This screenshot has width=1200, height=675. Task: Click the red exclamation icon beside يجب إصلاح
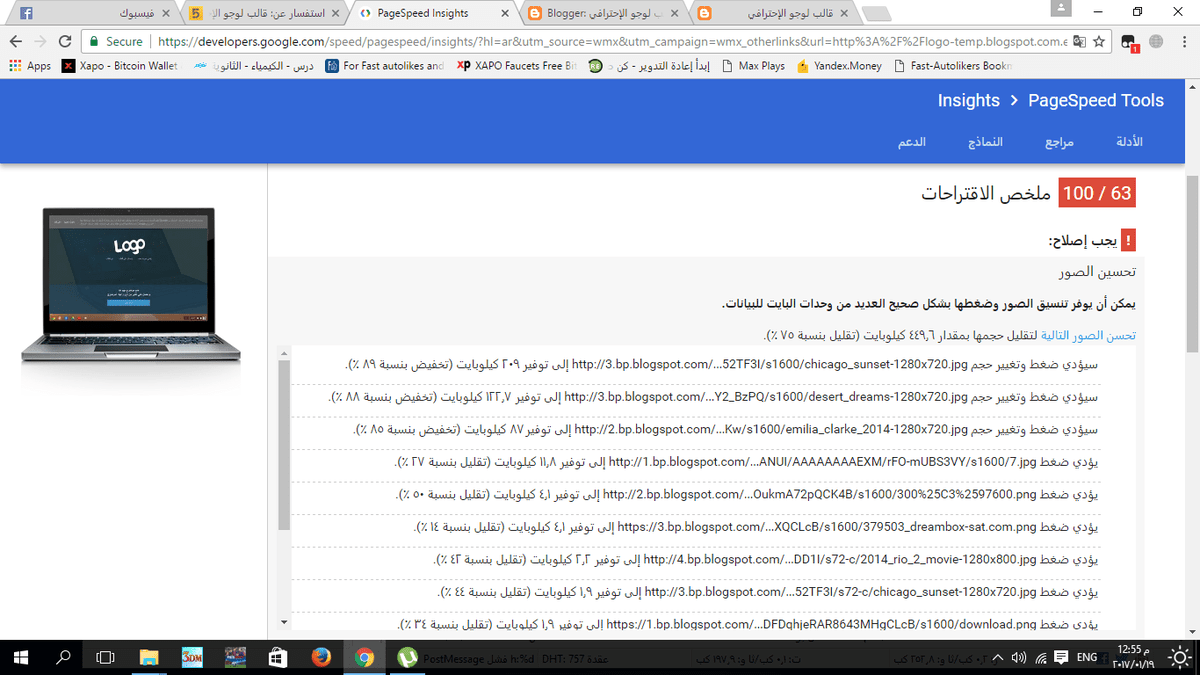coord(1128,241)
